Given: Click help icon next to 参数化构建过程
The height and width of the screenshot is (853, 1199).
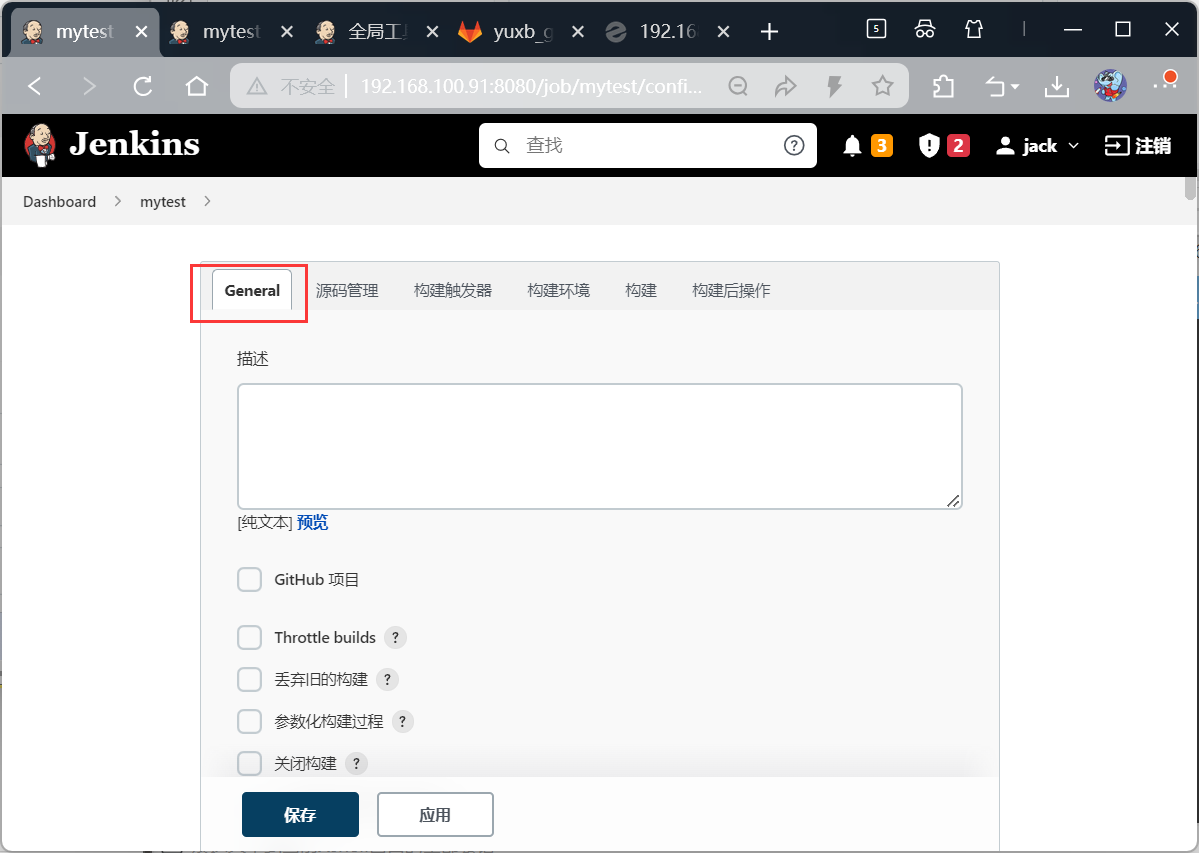Looking at the screenshot, I should 403,722.
